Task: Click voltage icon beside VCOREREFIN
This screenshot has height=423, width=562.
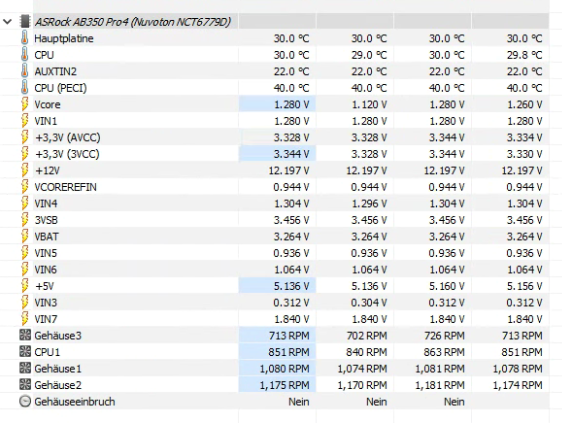Action: tap(24, 186)
